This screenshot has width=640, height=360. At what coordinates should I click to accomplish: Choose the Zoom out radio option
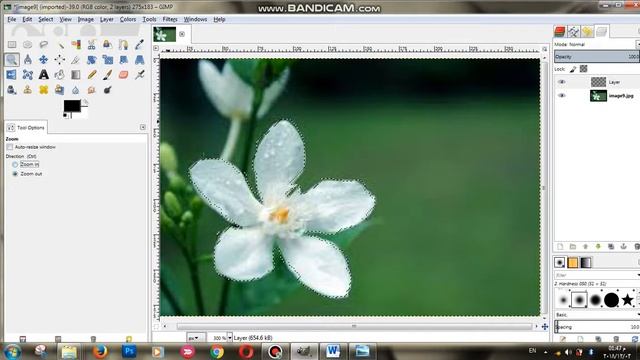[x=15, y=174]
